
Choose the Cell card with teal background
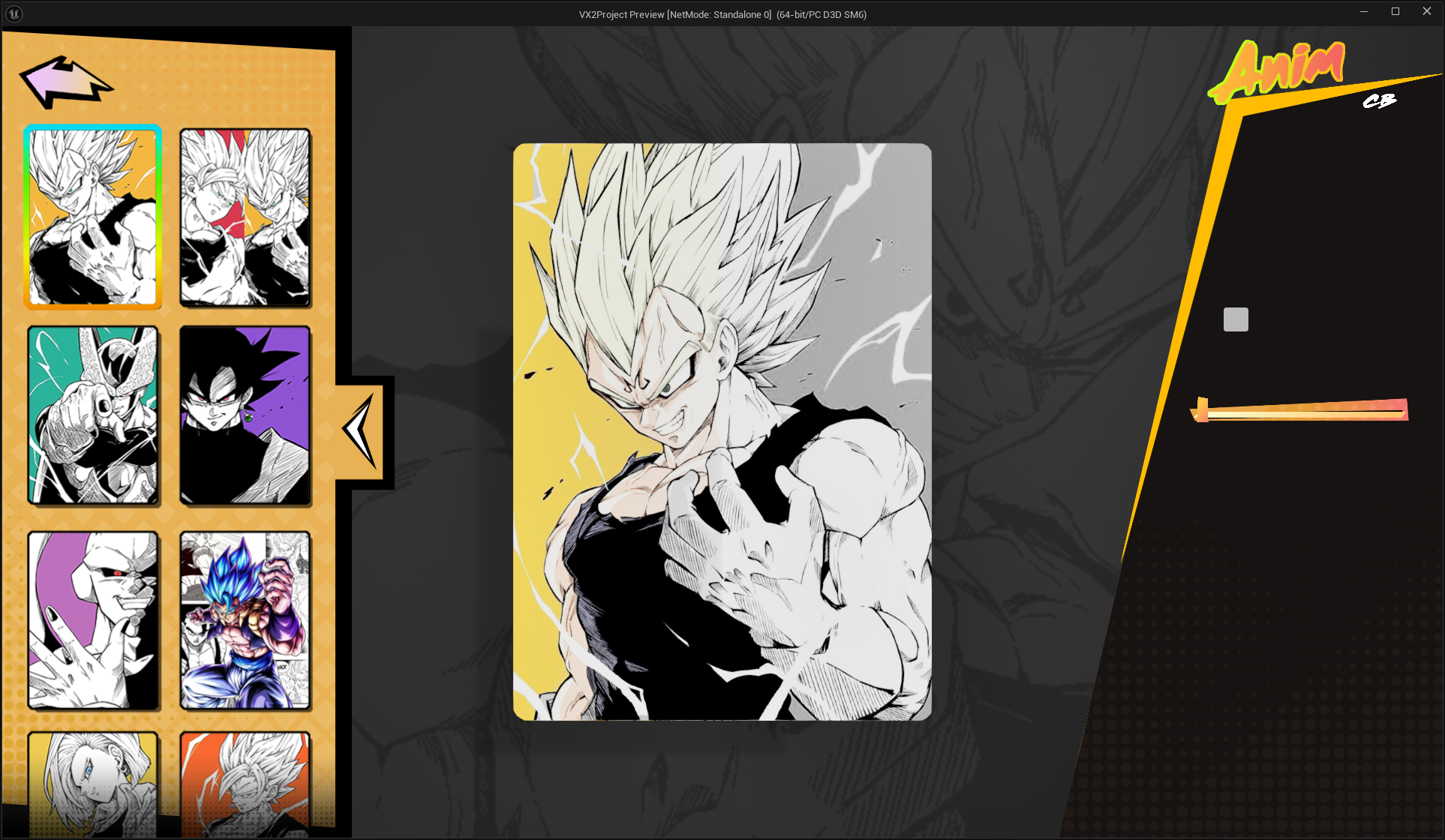click(93, 415)
